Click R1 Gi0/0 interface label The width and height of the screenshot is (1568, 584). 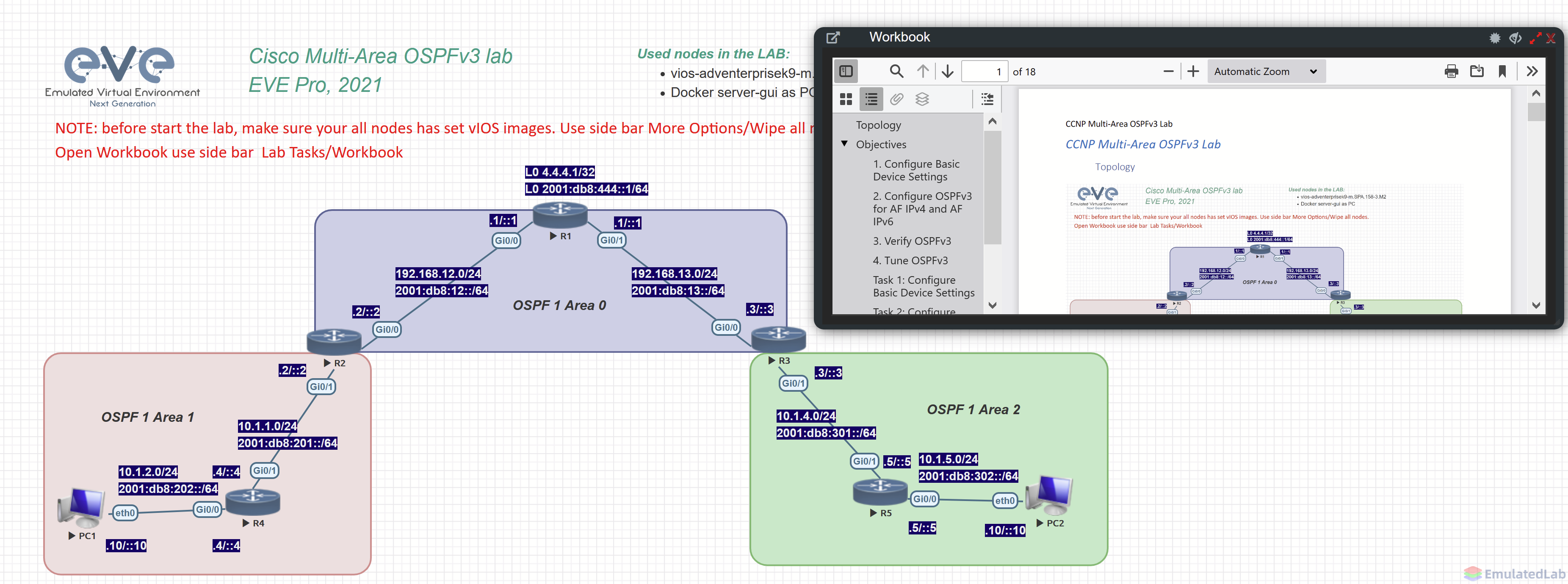(506, 241)
